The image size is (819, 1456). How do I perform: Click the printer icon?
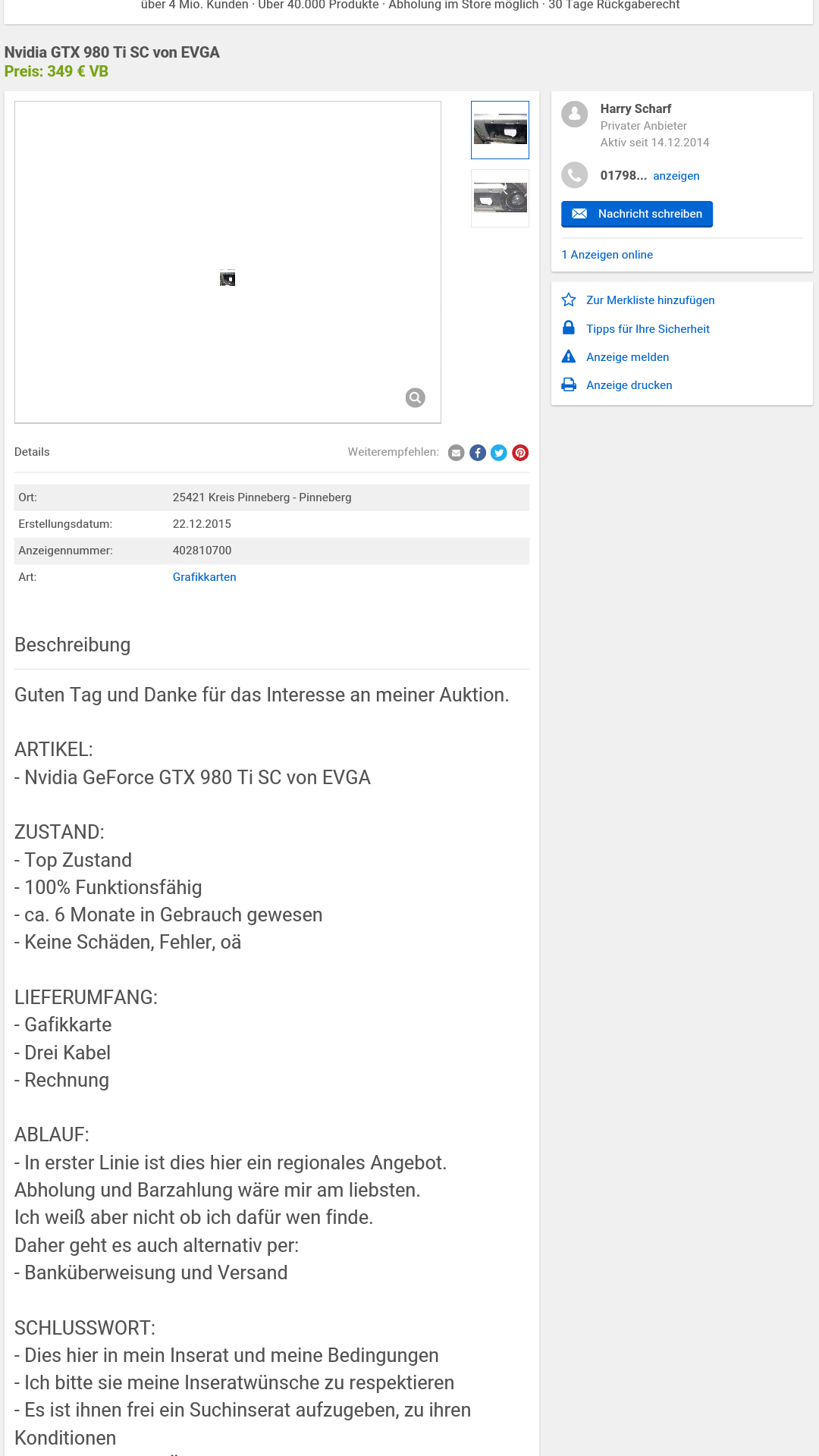(569, 384)
